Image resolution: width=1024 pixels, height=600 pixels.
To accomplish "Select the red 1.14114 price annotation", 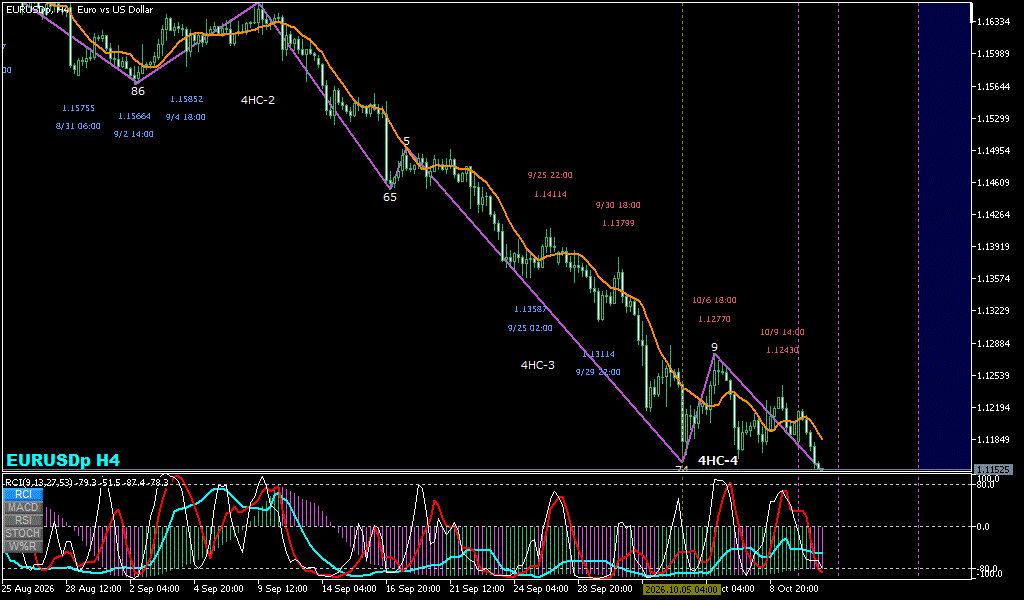I will (x=551, y=194).
